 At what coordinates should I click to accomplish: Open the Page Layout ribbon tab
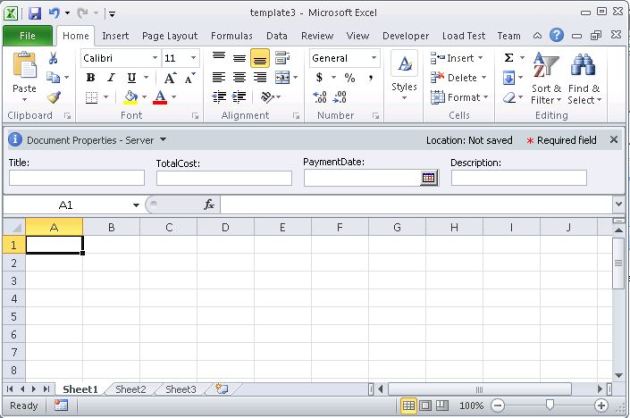(169, 36)
